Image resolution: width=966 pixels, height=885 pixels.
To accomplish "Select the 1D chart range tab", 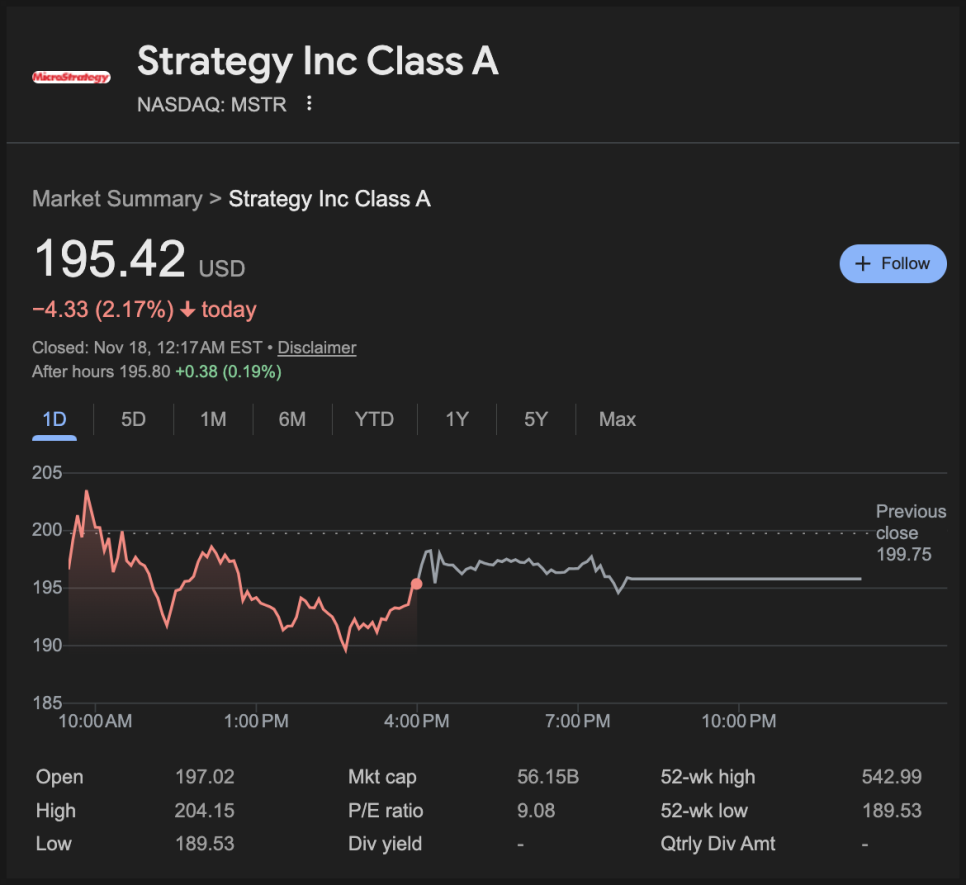I will pyautogui.click(x=54, y=419).
